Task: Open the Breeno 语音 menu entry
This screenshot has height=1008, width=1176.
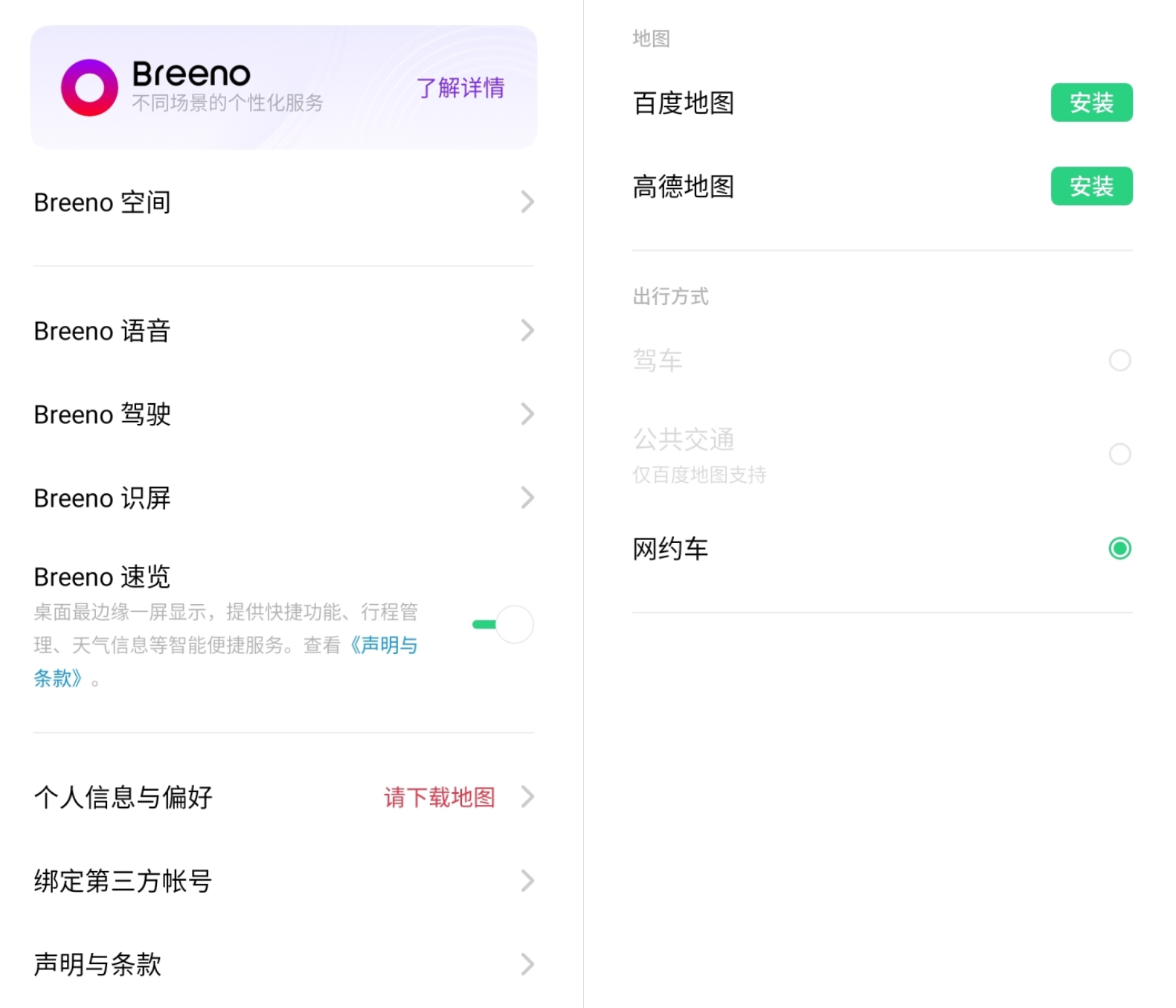Action: click(284, 330)
